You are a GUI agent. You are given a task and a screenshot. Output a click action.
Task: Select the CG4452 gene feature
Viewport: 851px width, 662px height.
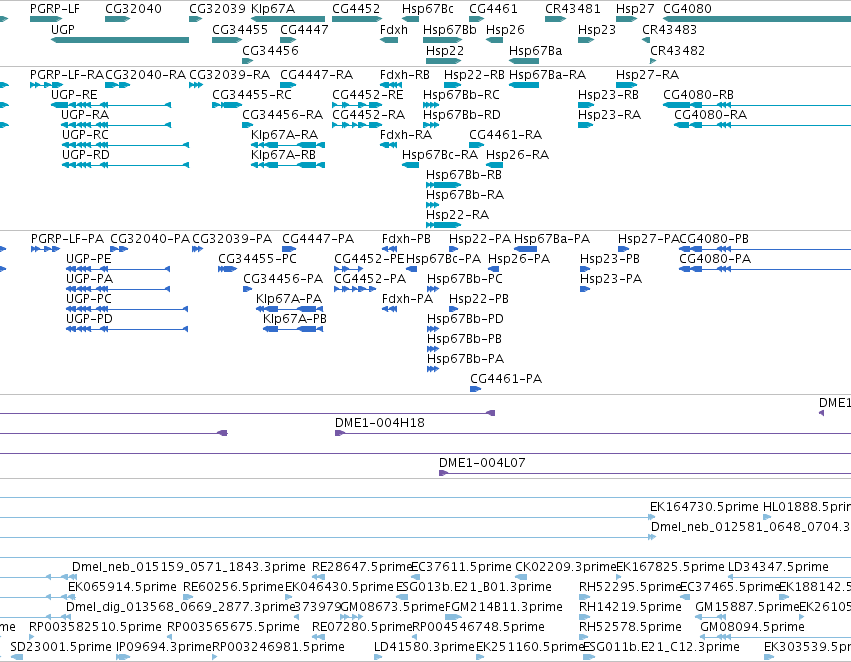pos(357,20)
